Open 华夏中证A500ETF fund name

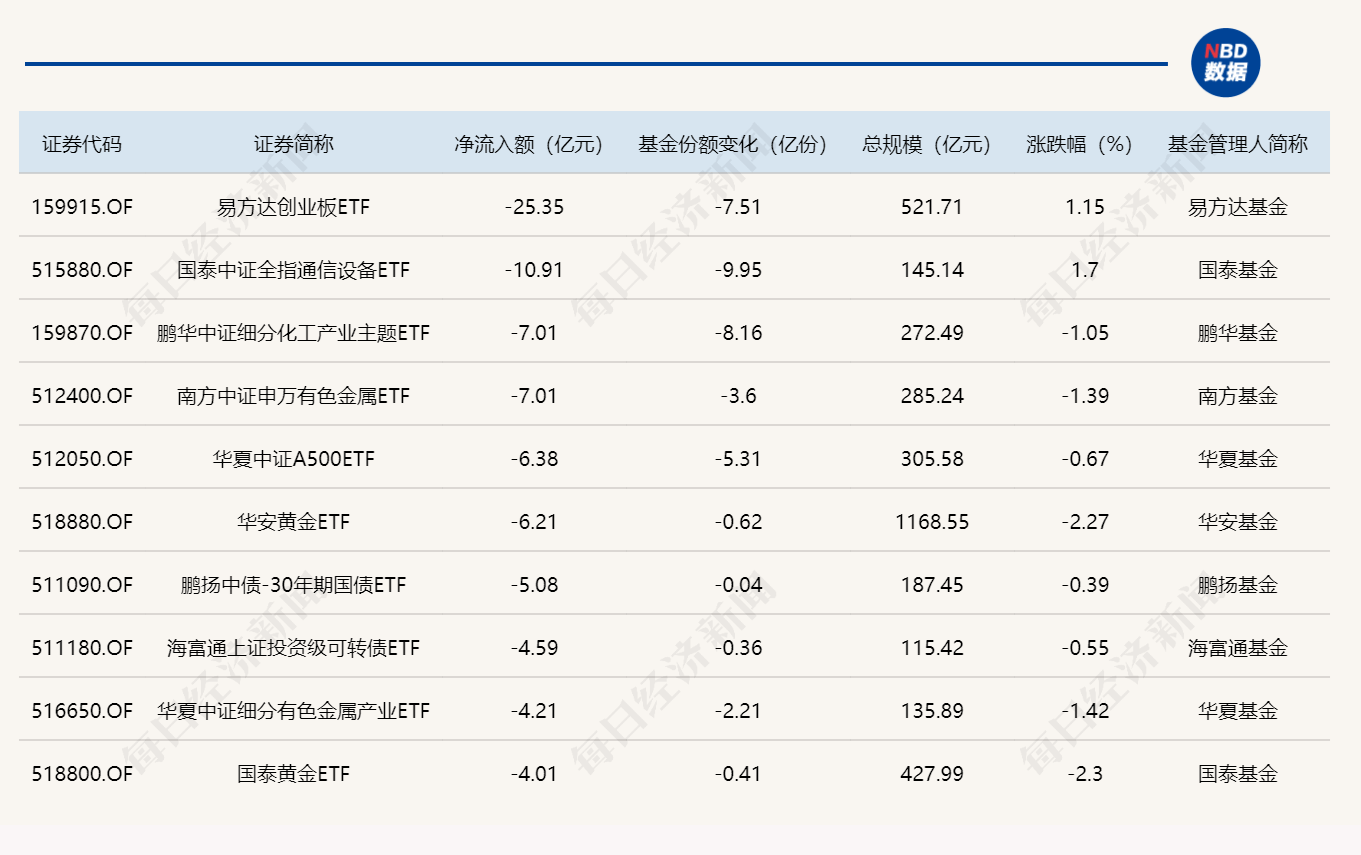pyautogui.click(x=293, y=459)
